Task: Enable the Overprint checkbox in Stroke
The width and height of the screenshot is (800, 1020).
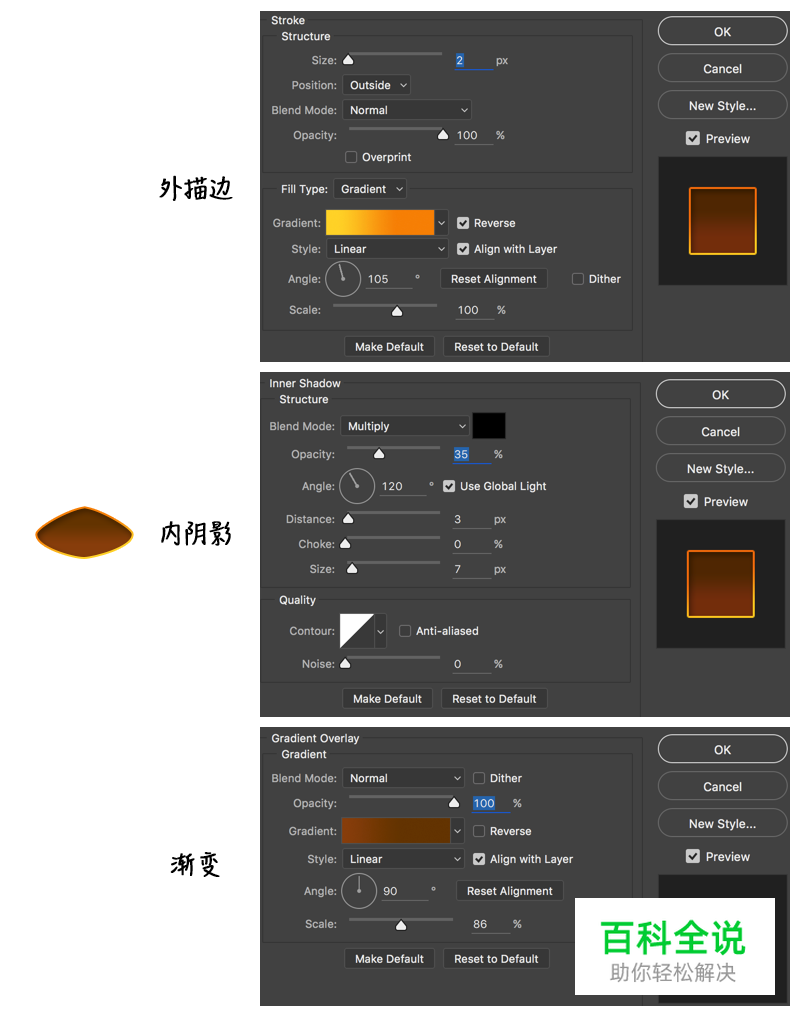Action: click(350, 157)
